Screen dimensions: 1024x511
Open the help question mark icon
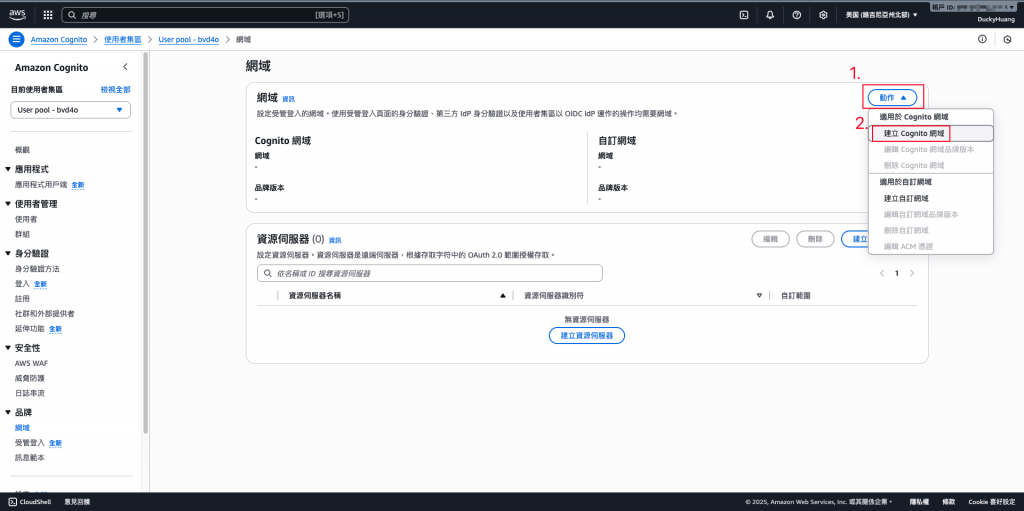click(797, 14)
